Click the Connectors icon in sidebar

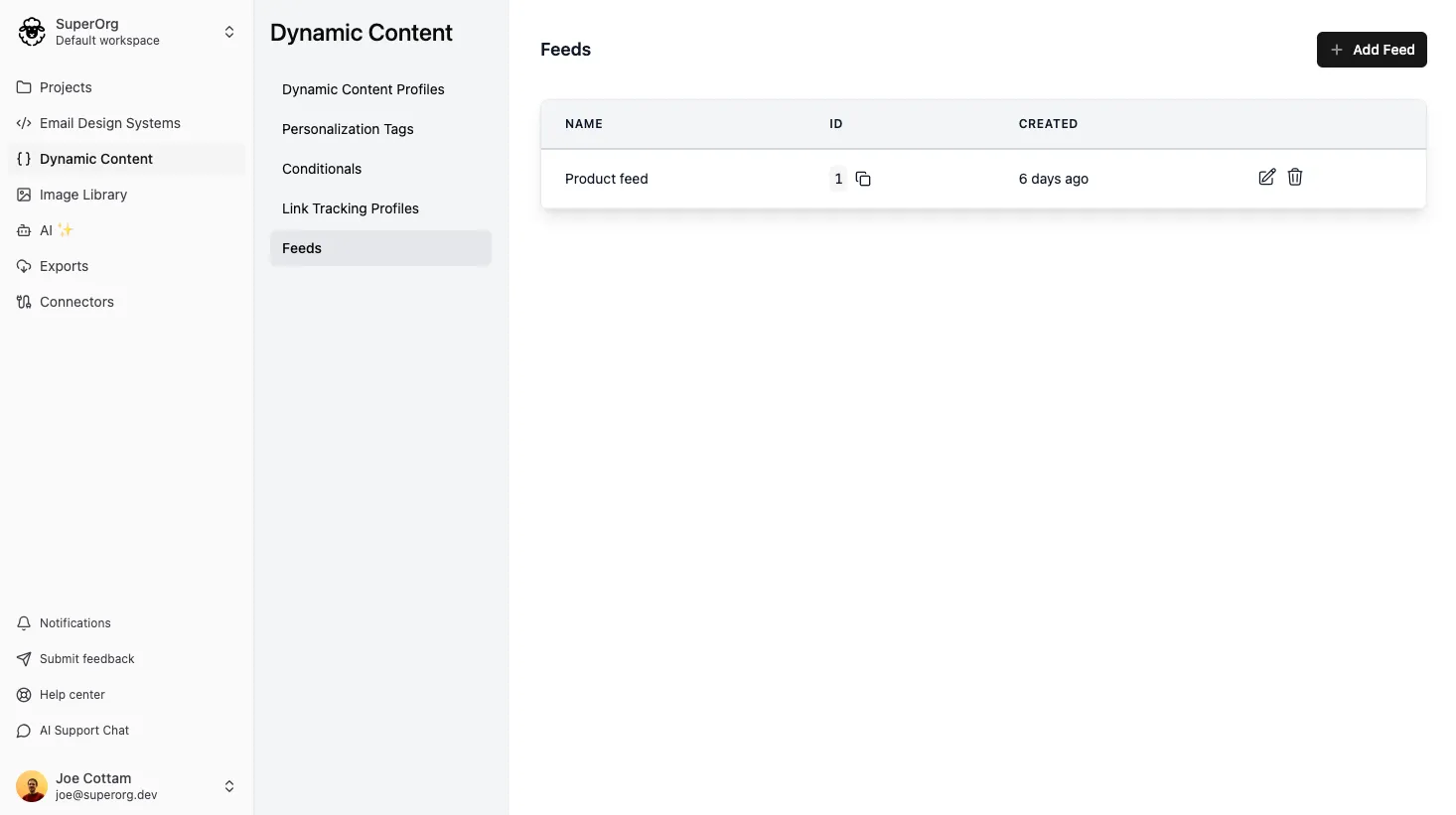[x=23, y=302]
